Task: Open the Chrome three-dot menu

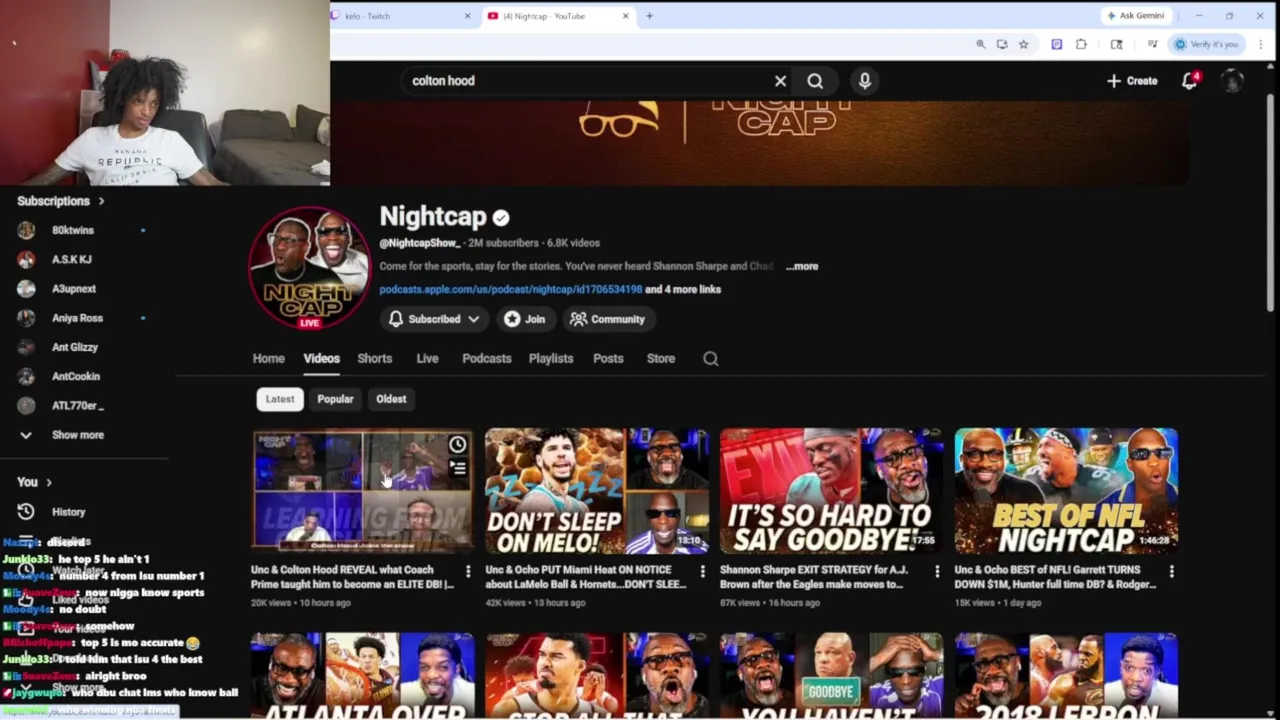Action: tap(1260, 44)
